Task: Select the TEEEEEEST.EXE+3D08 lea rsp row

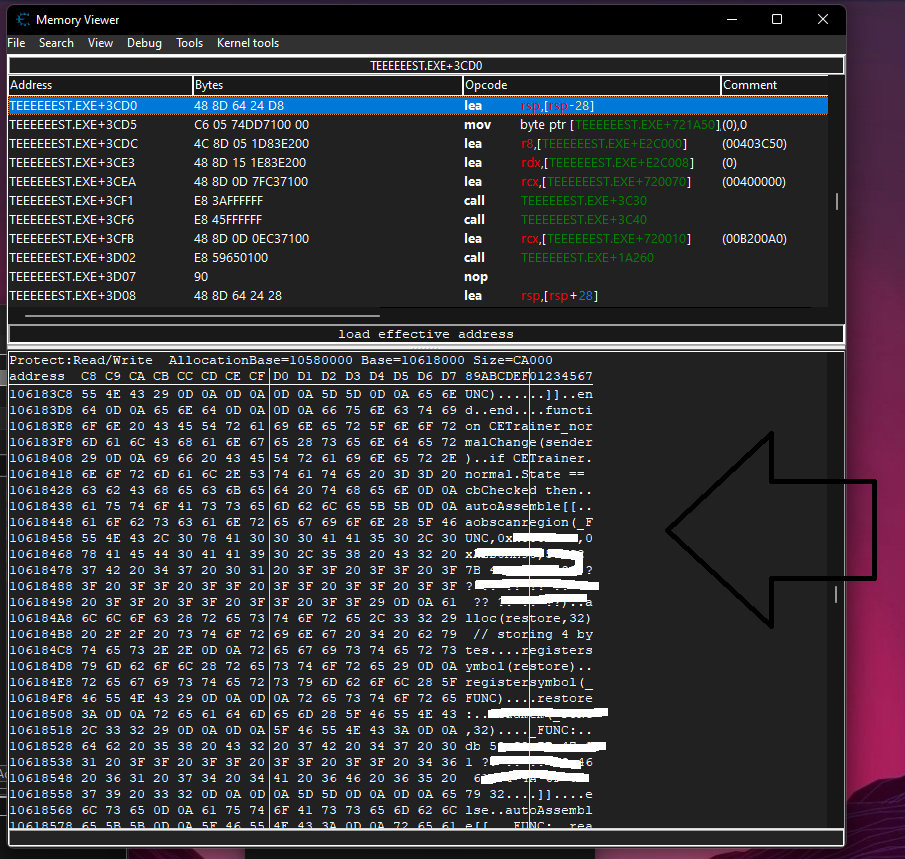Action: (x=418, y=296)
